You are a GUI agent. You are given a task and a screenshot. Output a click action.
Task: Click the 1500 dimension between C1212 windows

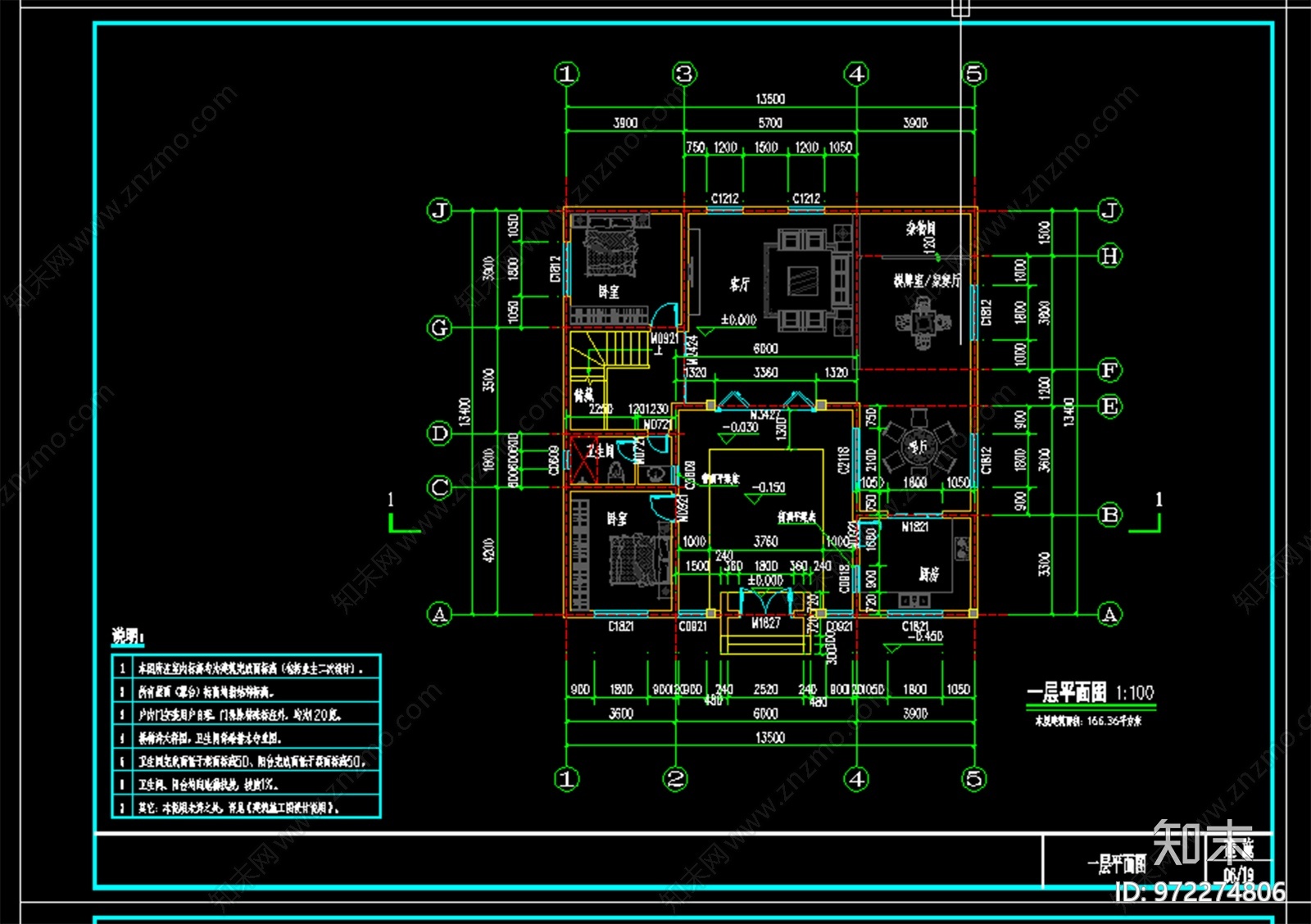(766, 147)
